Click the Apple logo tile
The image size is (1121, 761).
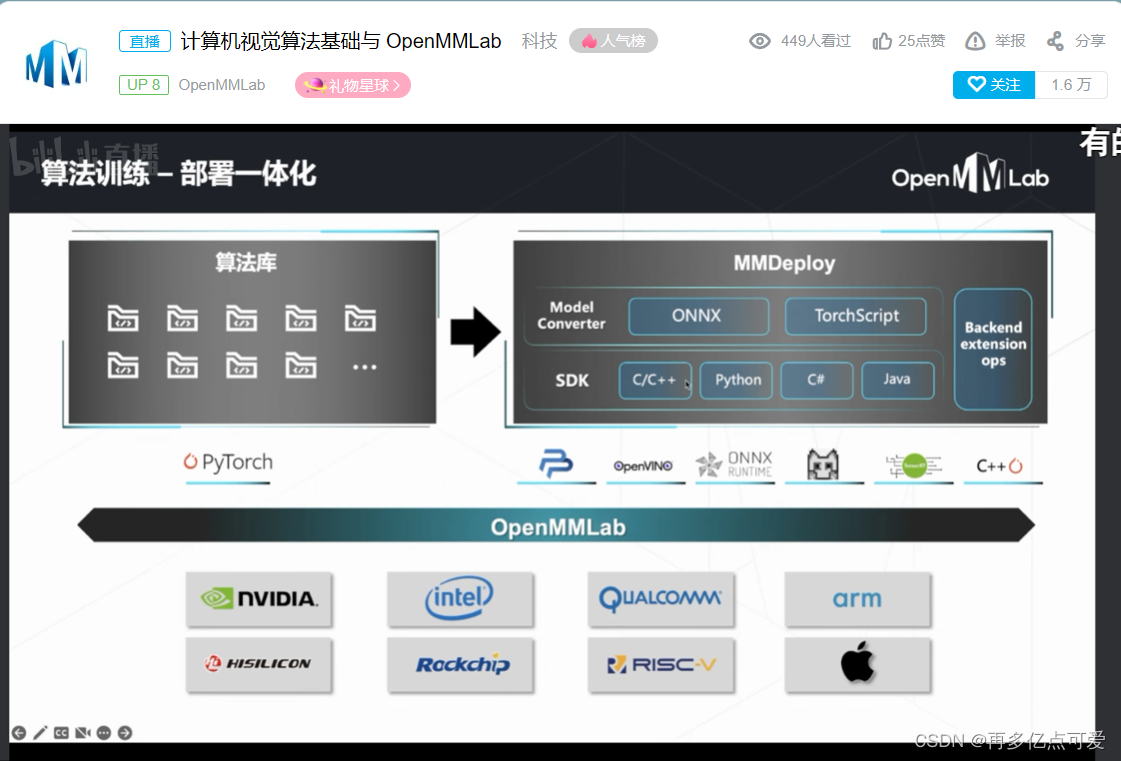click(x=857, y=665)
